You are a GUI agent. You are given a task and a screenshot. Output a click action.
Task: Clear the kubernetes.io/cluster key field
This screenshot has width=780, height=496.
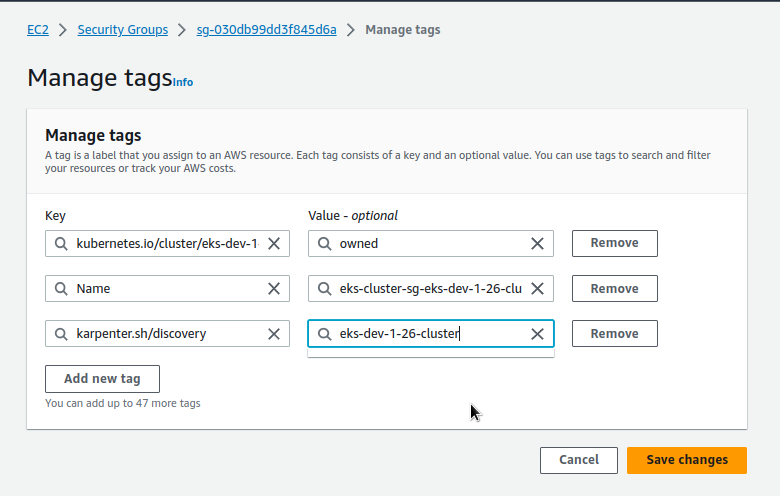point(274,244)
